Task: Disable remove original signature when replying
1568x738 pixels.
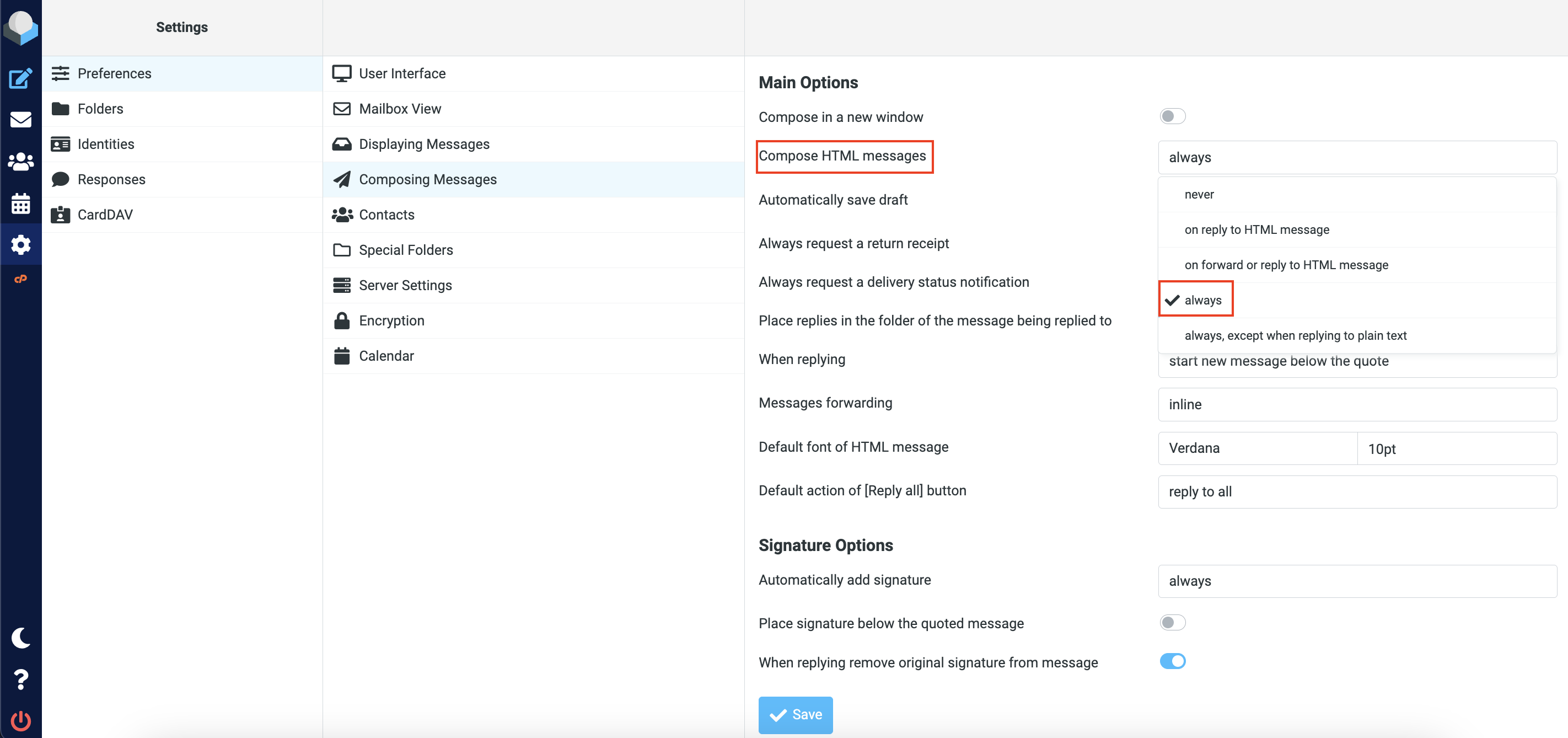Action: click(x=1172, y=661)
